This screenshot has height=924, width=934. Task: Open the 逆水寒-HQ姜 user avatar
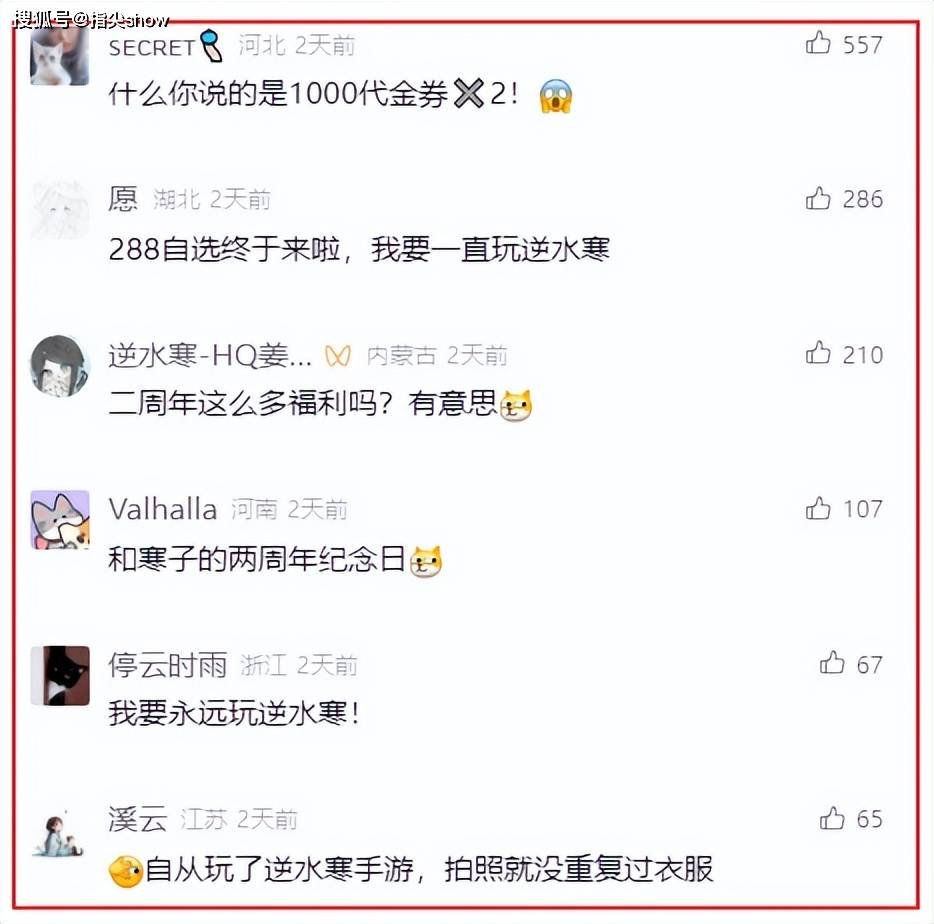60,365
